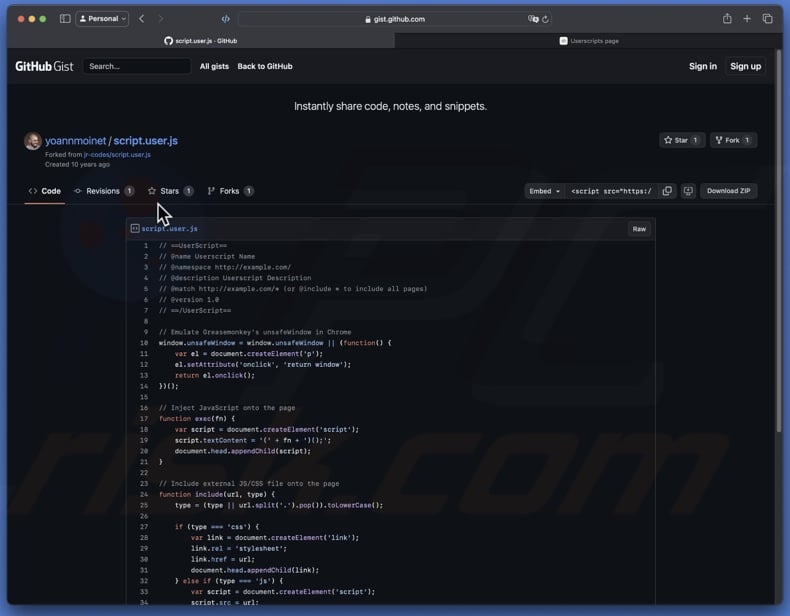Switch to the Userscripts page tab
The width and height of the screenshot is (790, 616).
tap(588, 41)
